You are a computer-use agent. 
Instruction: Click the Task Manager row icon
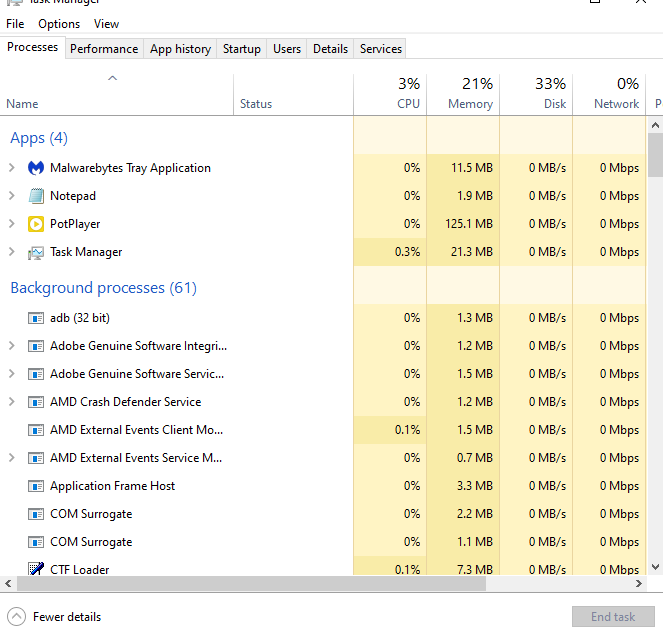click(36, 253)
